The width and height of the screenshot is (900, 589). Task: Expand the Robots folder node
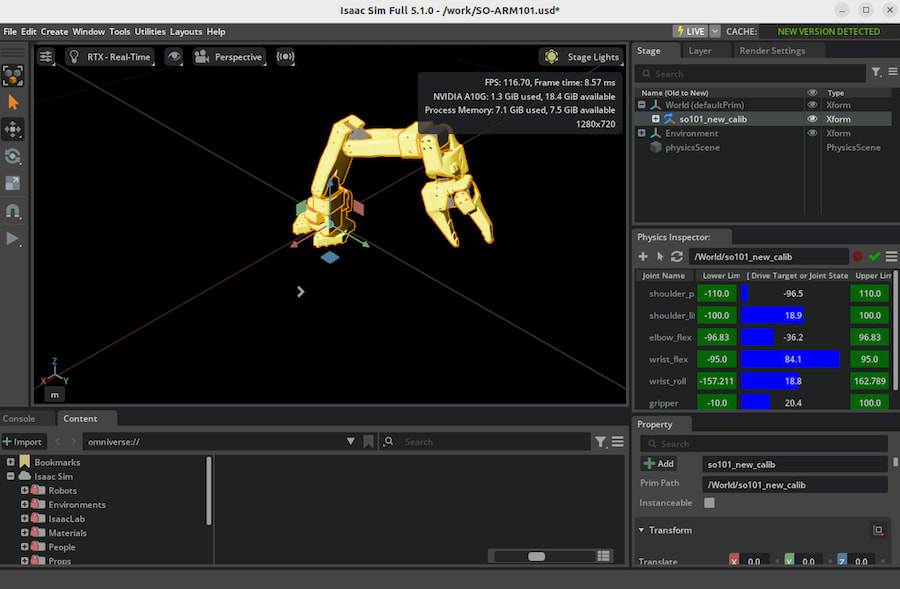point(25,490)
